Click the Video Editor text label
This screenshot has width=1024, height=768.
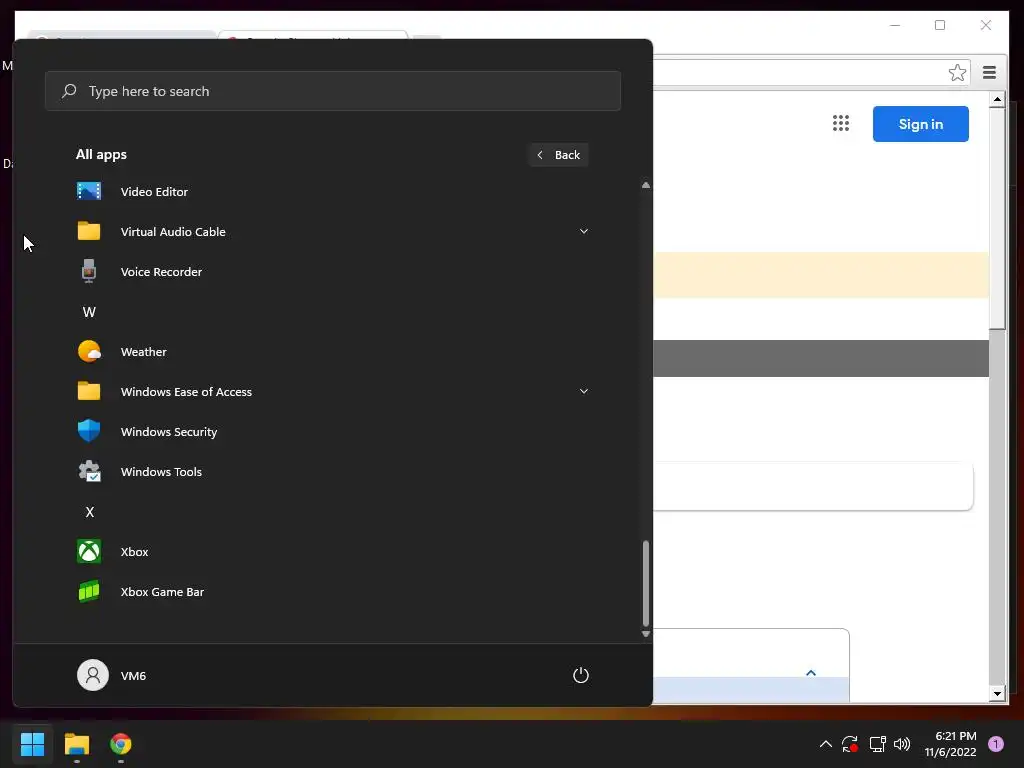point(154,191)
